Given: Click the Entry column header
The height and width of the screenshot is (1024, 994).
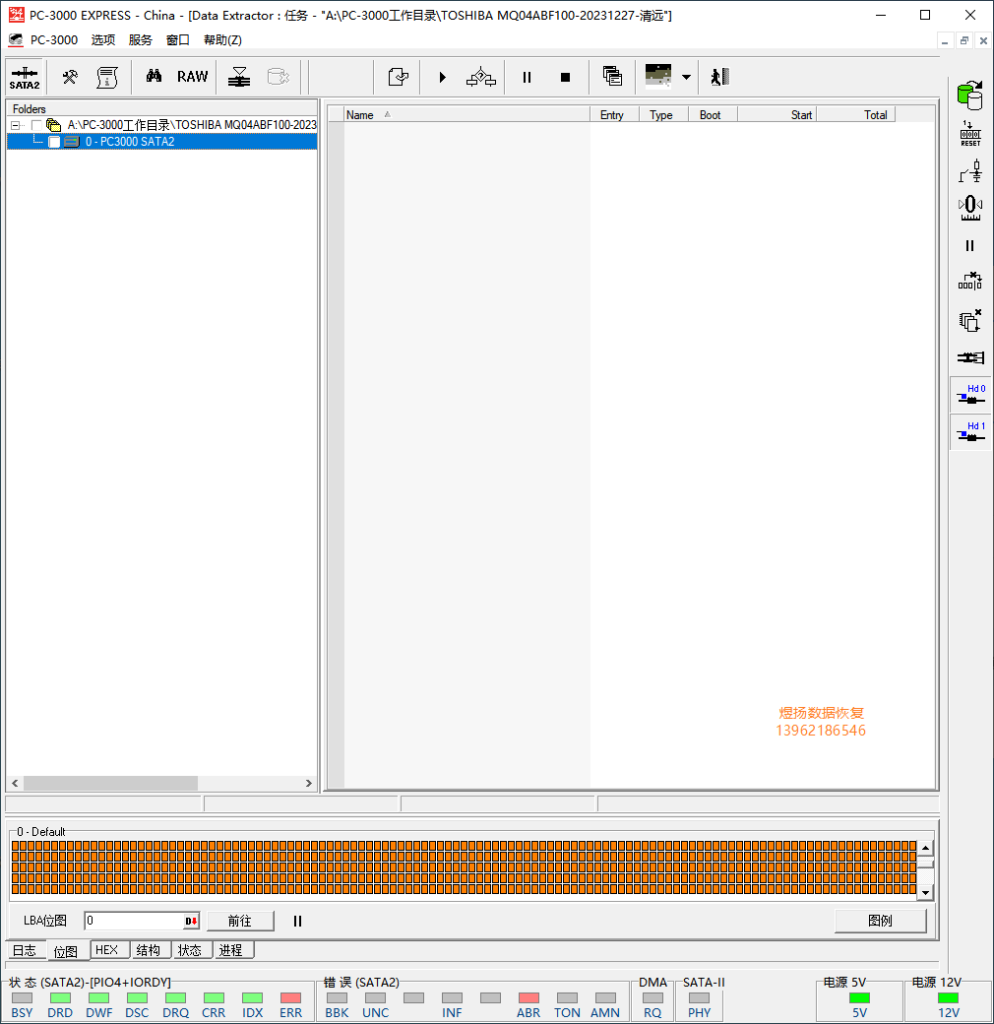Looking at the screenshot, I should click(614, 115).
